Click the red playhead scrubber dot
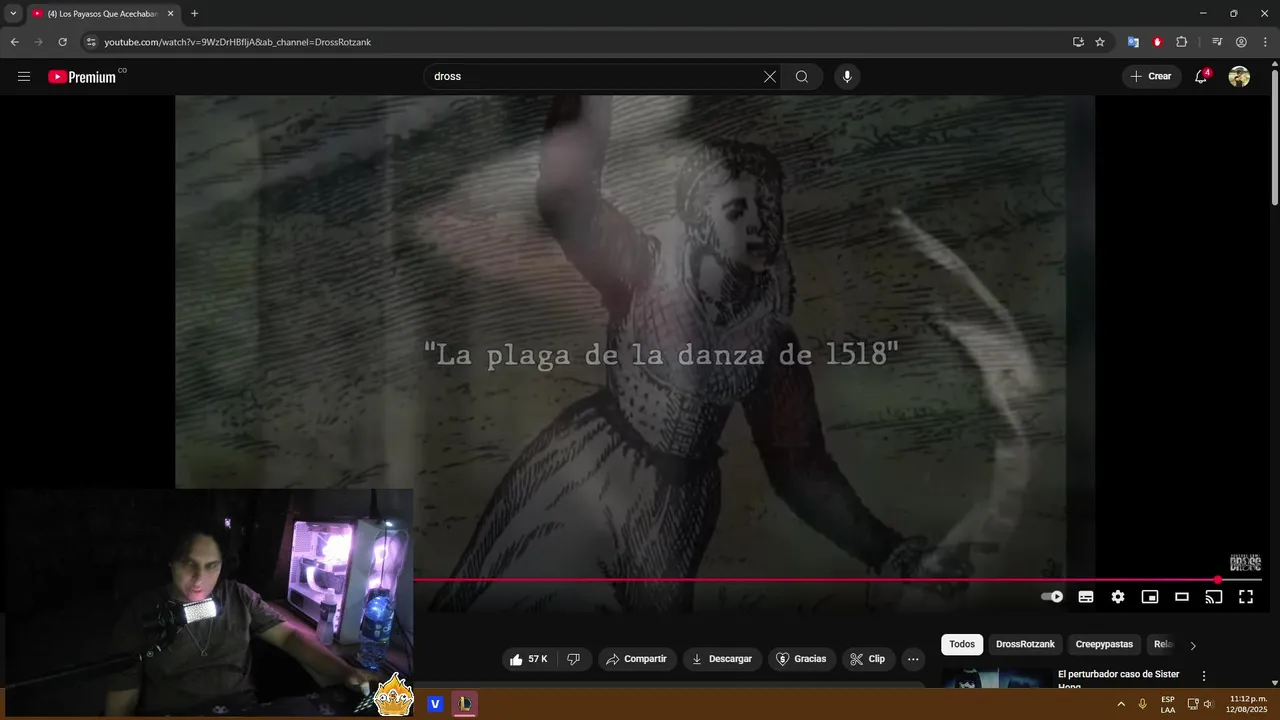Viewport: 1280px width, 720px height. [x=1218, y=580]
